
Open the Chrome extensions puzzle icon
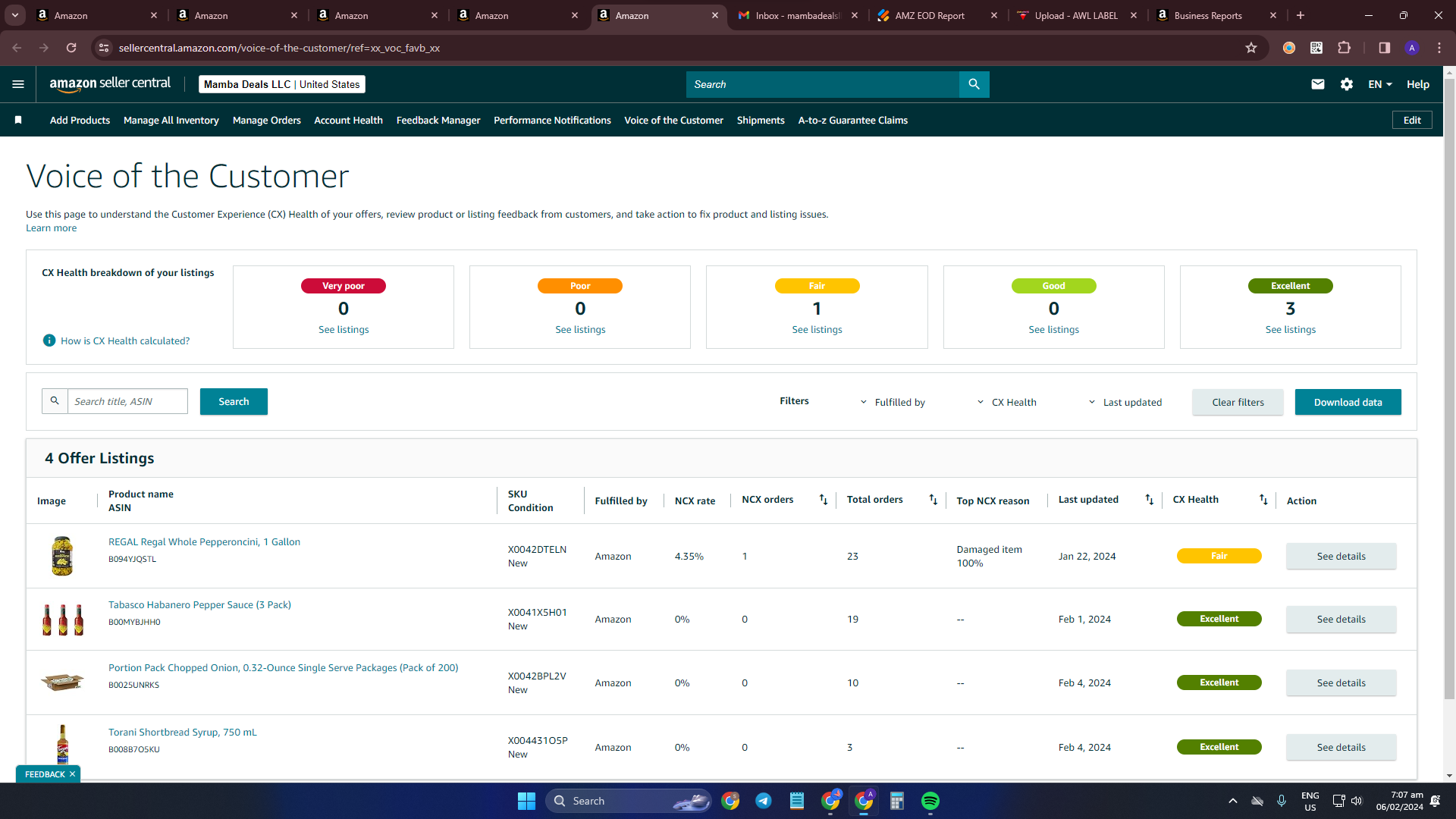click(x=1344, y=48)
